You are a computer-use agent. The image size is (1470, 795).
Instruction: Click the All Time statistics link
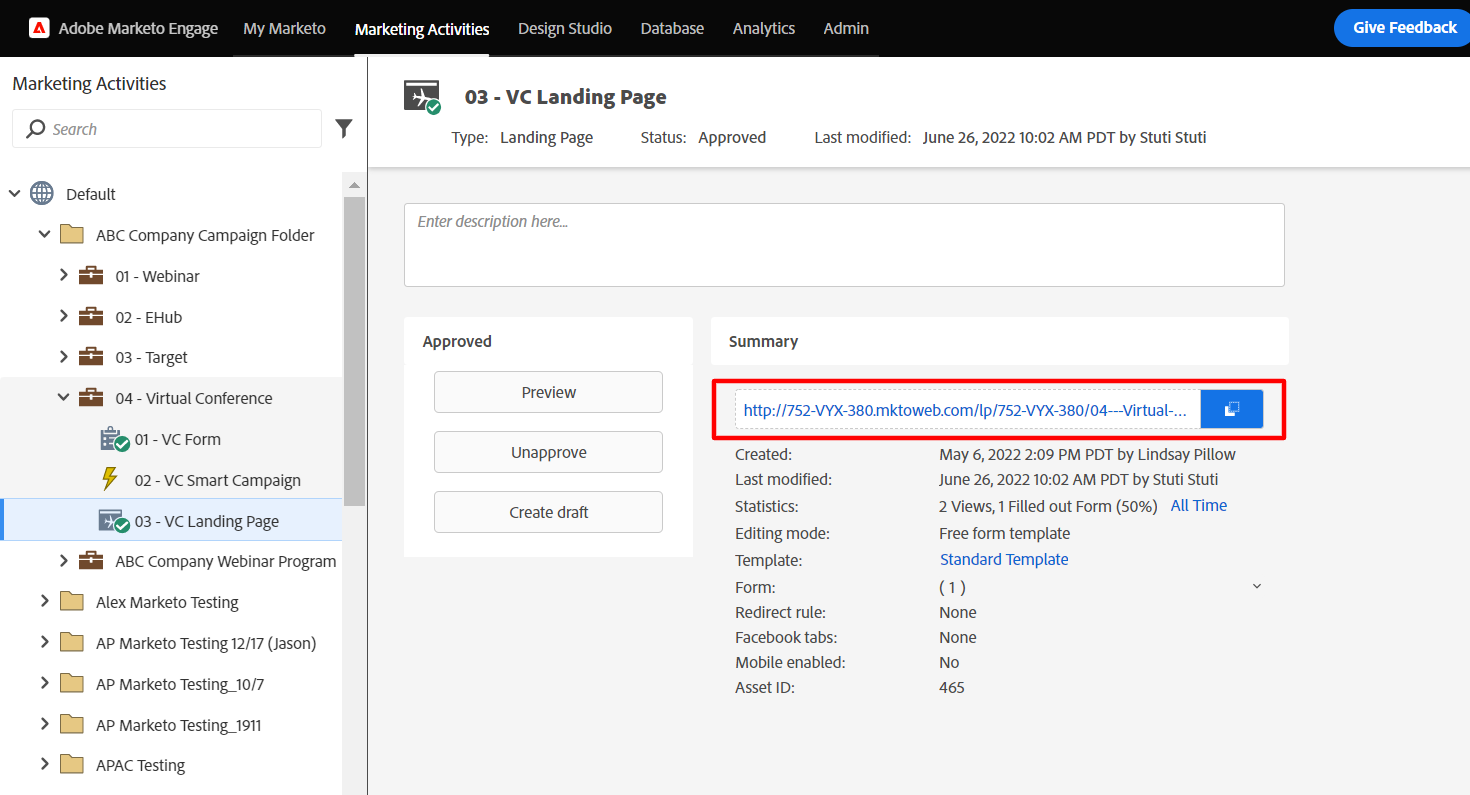point(1198,506)
